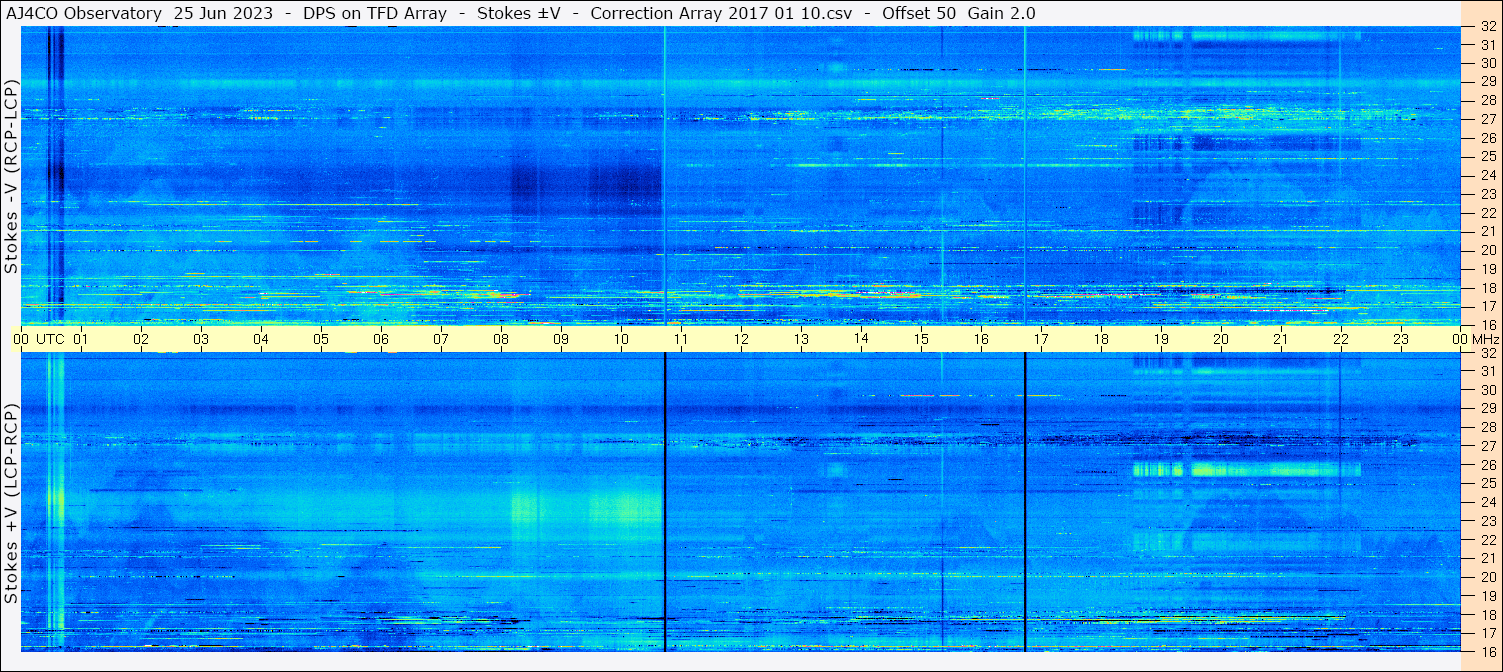Select the 22 hour mark on time axis
Image resolution: width=1503 pixels, height=672 pixels.
pos(1341,339)
